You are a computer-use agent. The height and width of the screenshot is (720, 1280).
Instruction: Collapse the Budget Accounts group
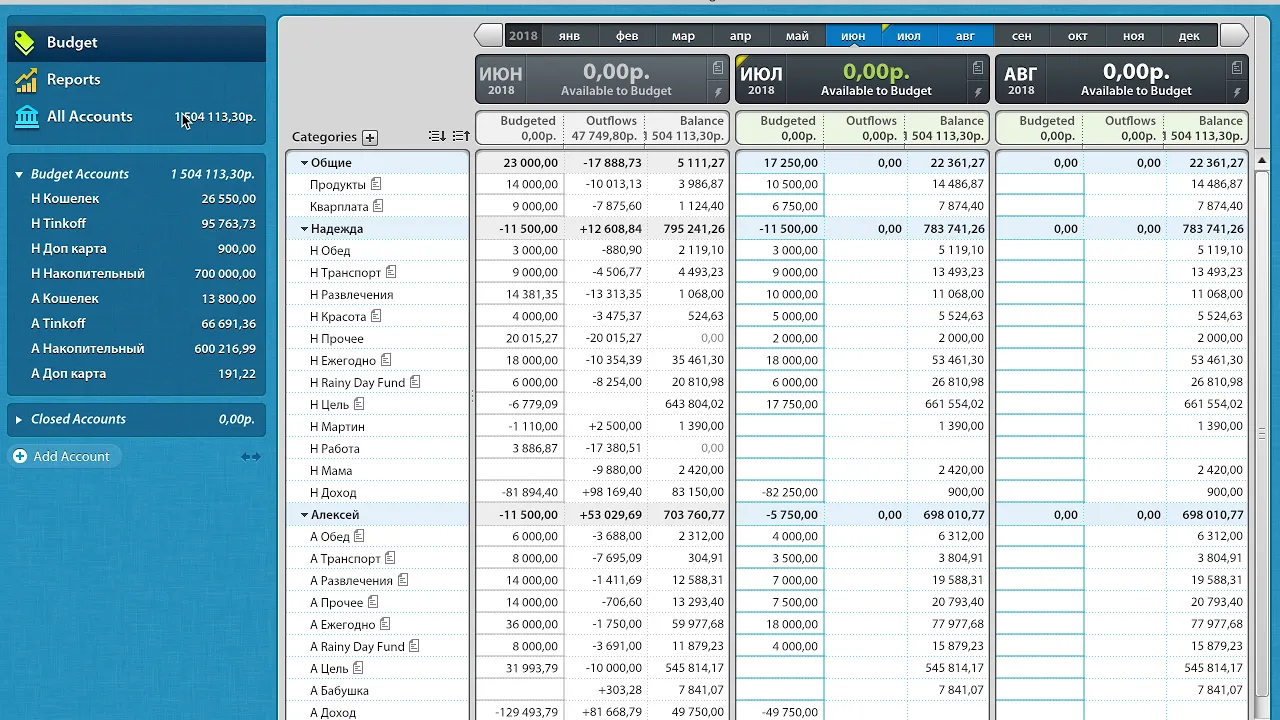pyautogui.click(x=18, y=174)
